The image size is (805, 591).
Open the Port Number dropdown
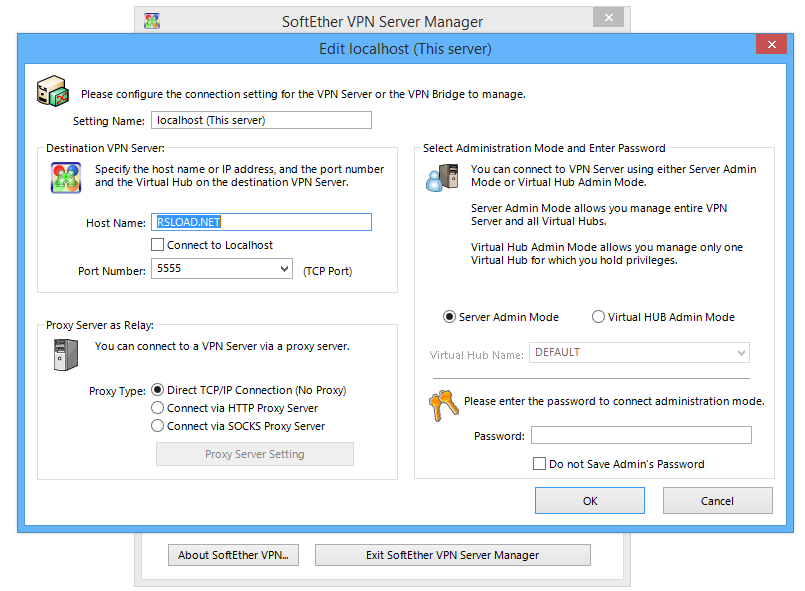tap(284, 269)
